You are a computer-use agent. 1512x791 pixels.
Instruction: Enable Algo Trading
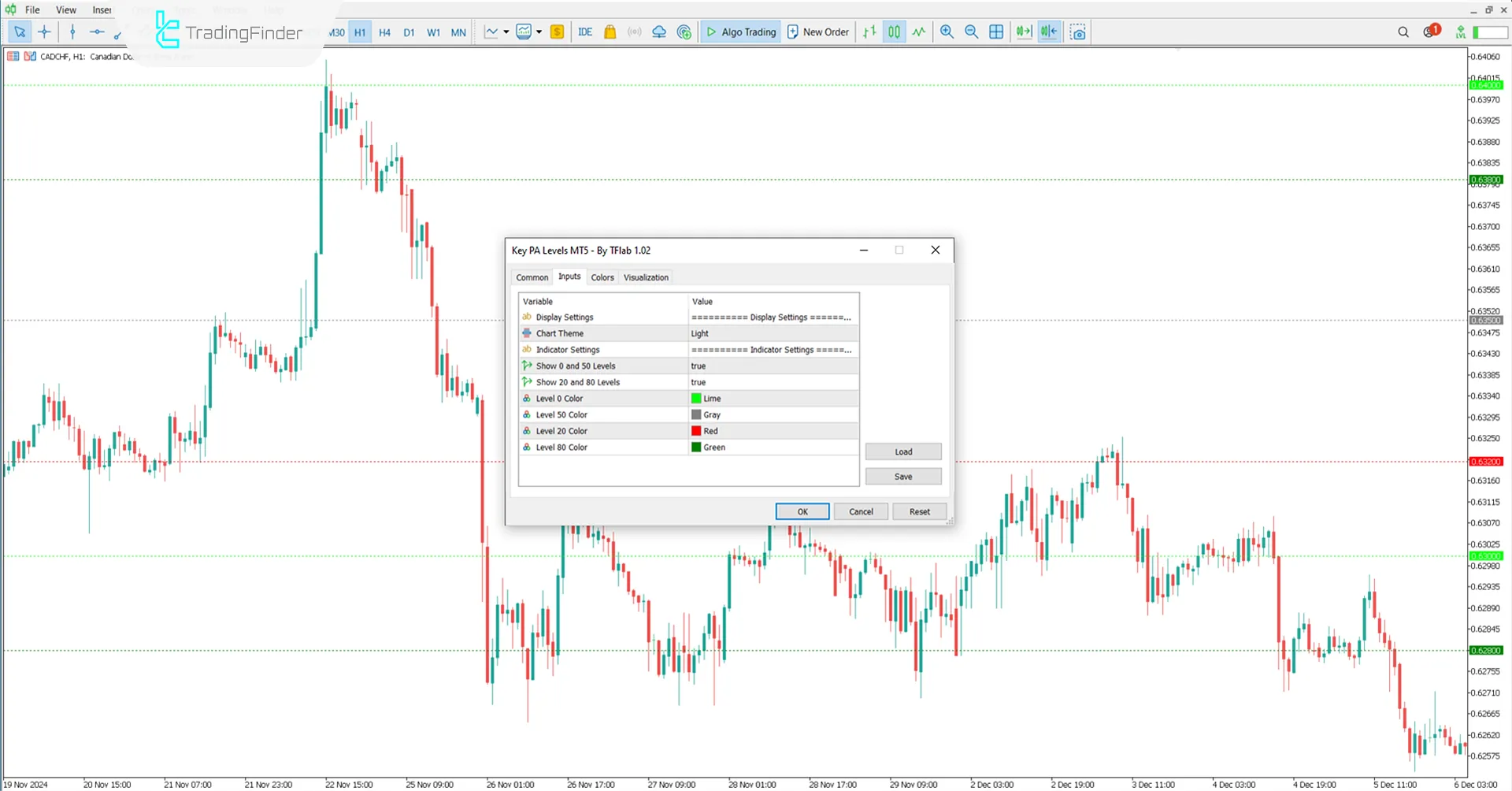click(x=740, y=32)
